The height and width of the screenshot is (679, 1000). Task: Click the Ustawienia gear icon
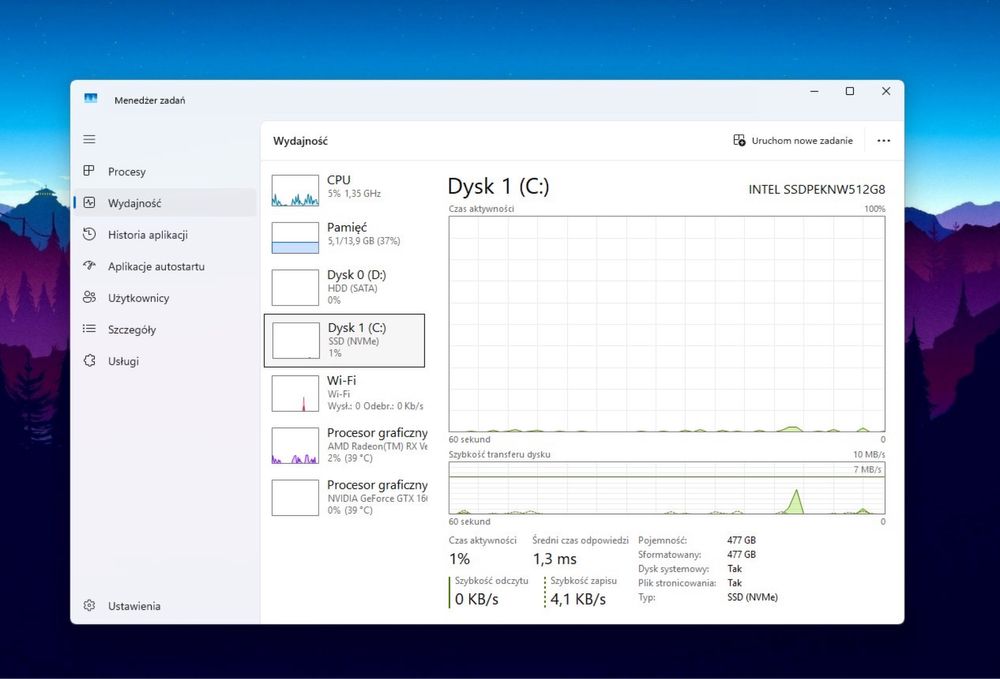point(89,605)
